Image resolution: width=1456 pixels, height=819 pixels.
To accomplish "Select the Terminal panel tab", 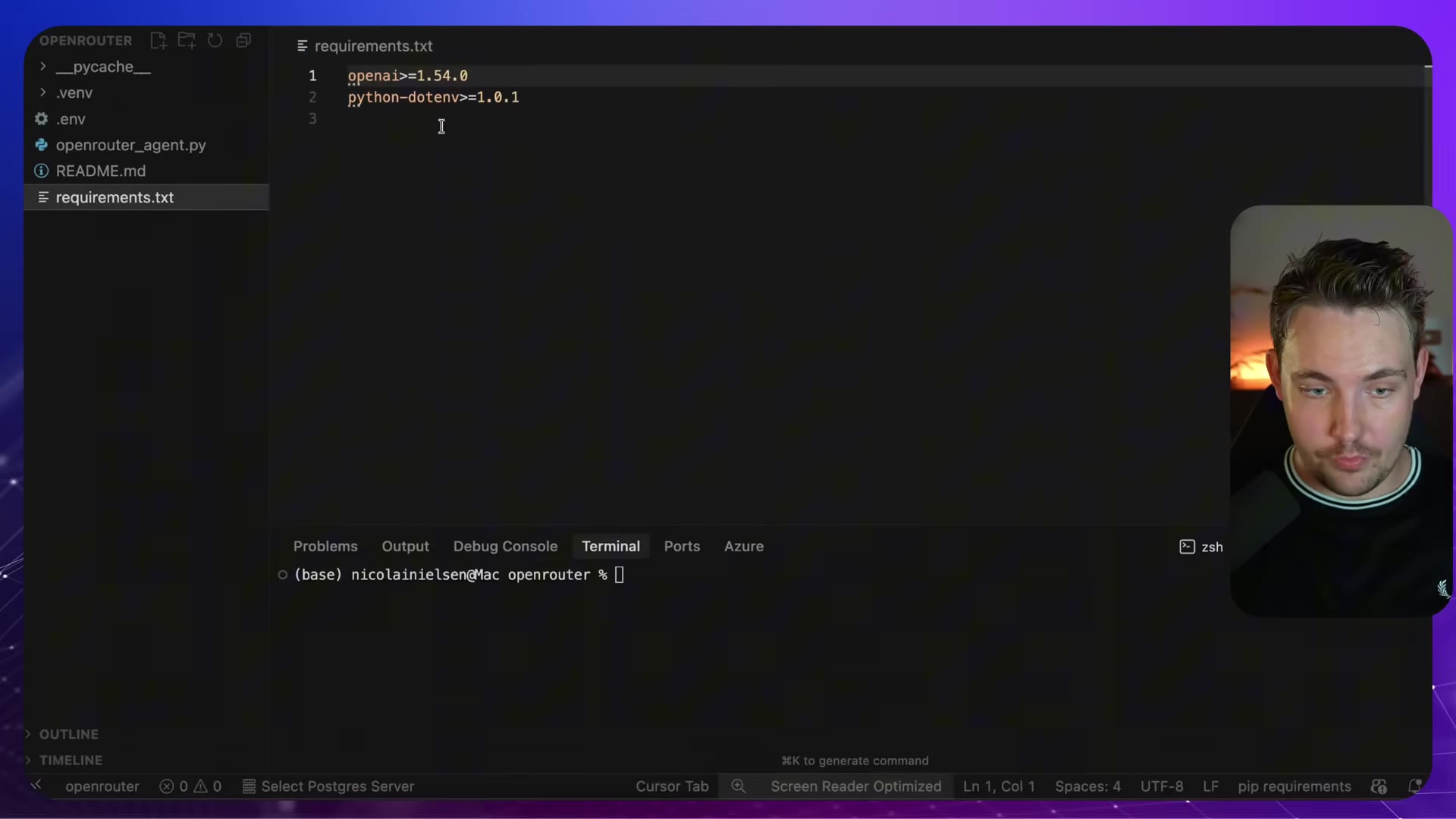I will coord(610,547).
